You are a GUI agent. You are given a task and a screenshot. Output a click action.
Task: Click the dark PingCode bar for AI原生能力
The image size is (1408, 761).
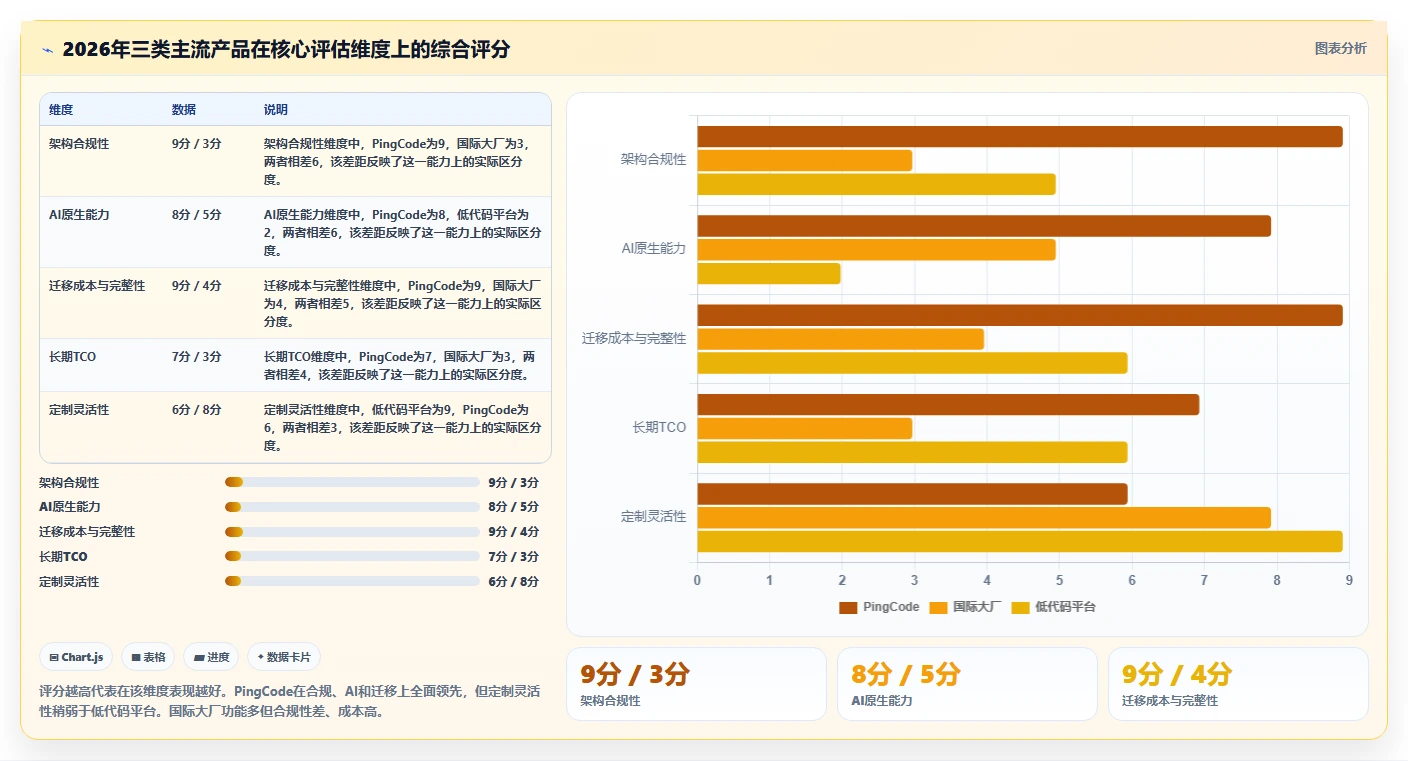click(983, 226)
